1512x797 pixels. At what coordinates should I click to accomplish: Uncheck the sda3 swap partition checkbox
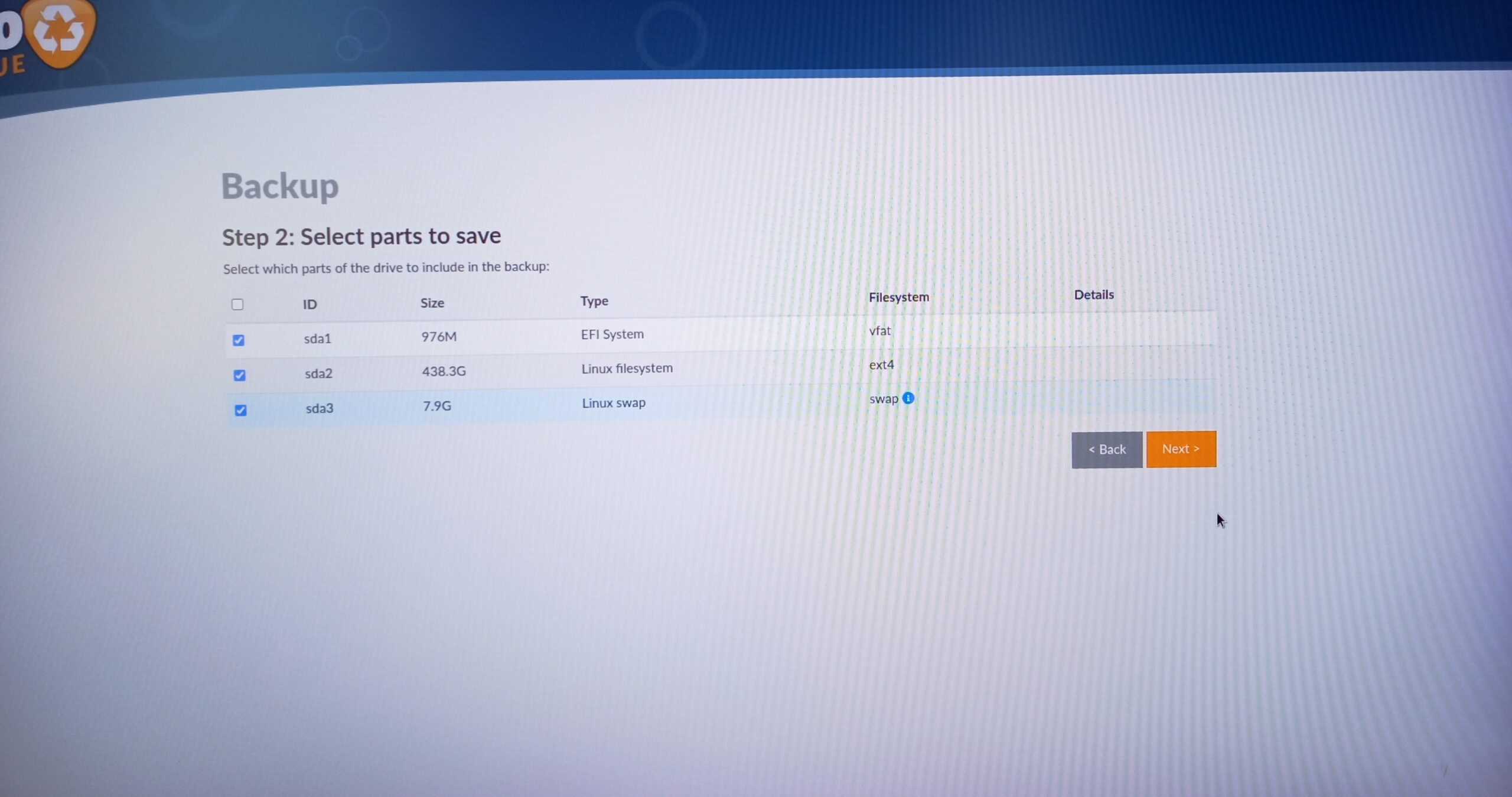point(240,410)
